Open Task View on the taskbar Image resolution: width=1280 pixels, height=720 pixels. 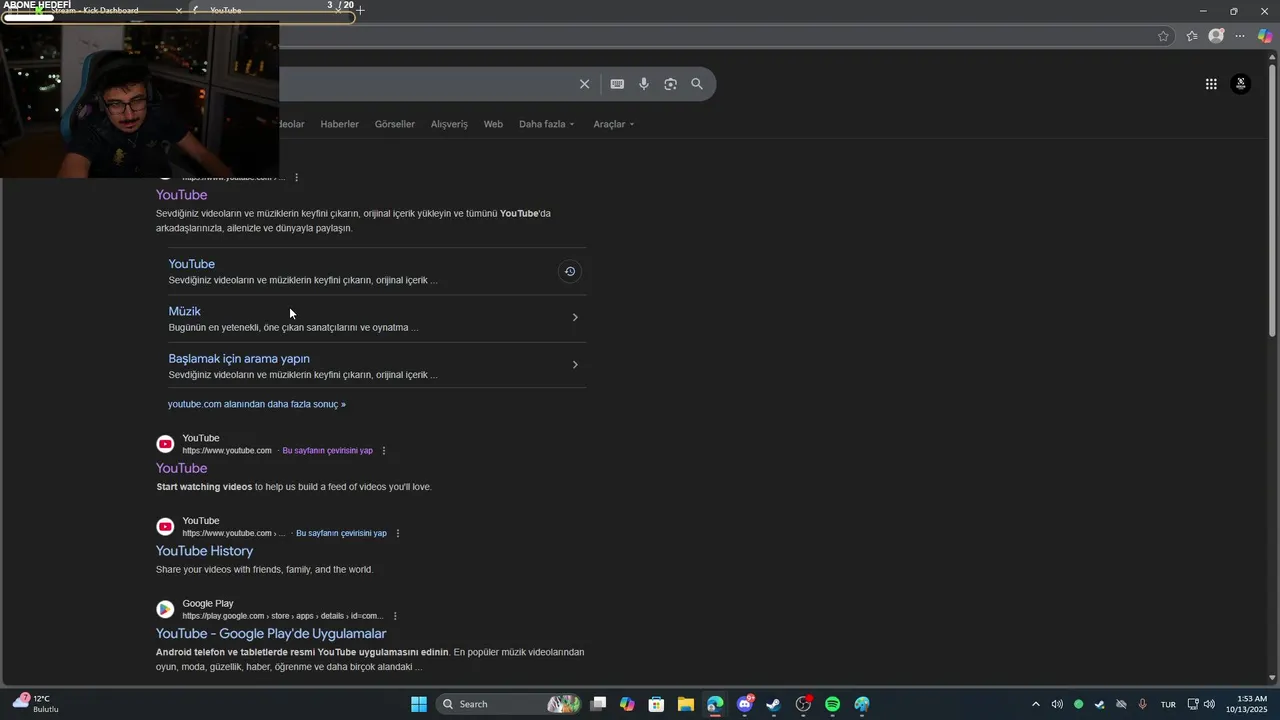598,704
